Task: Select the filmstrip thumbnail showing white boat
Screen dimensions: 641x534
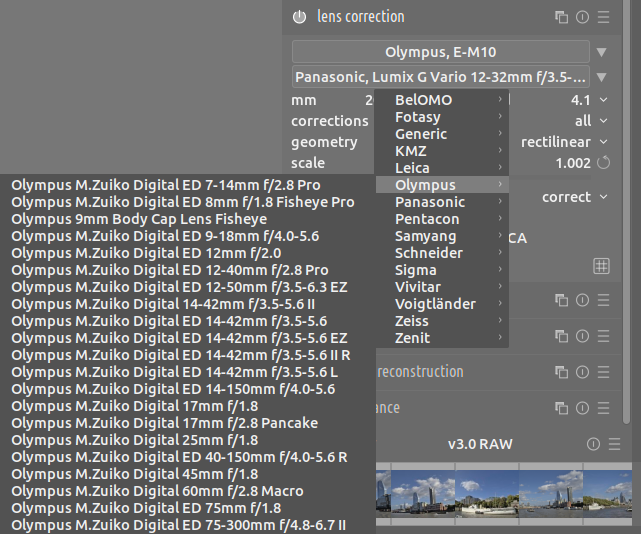Action: point(486,494)
